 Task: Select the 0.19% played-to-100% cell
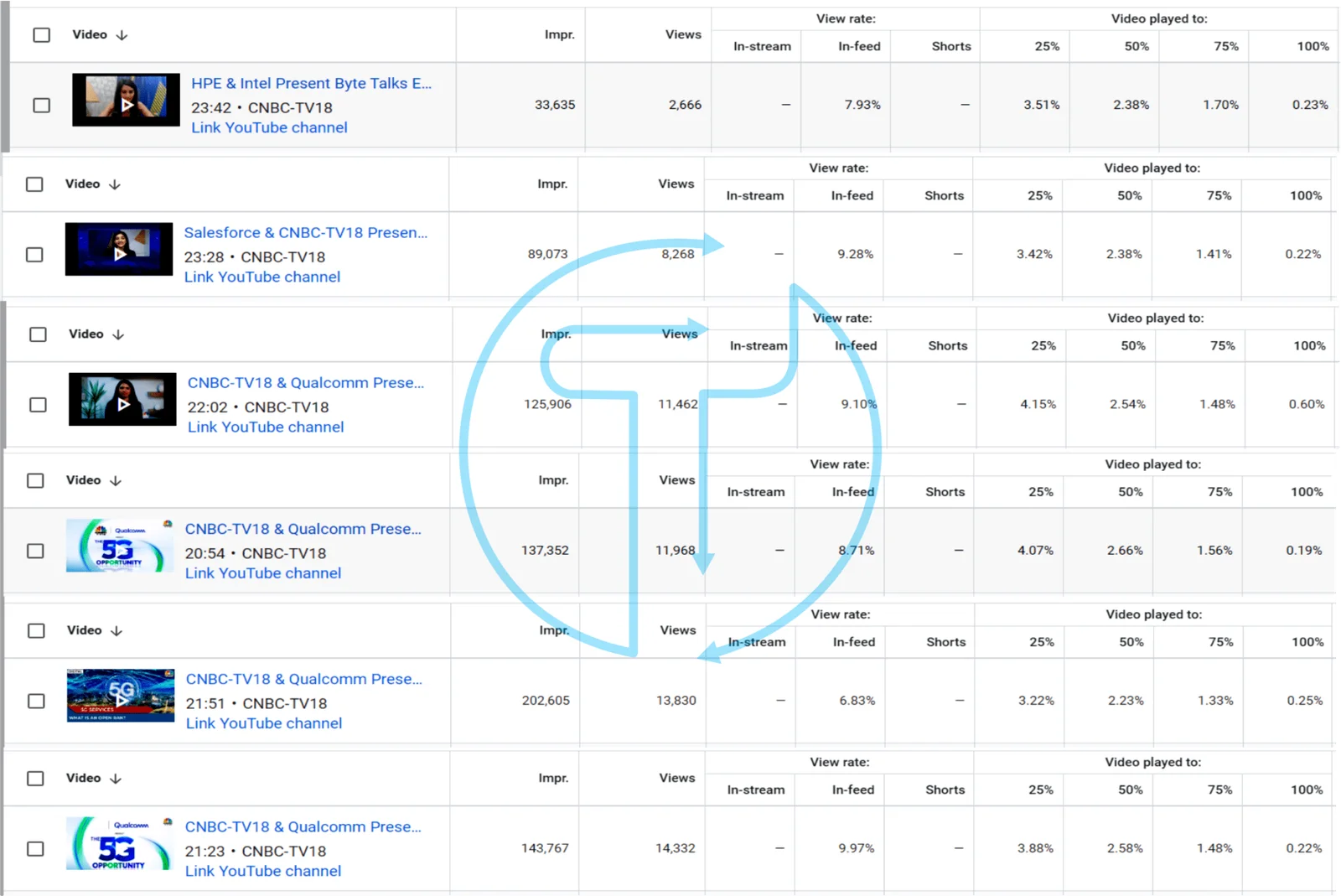click(1304, 551)
